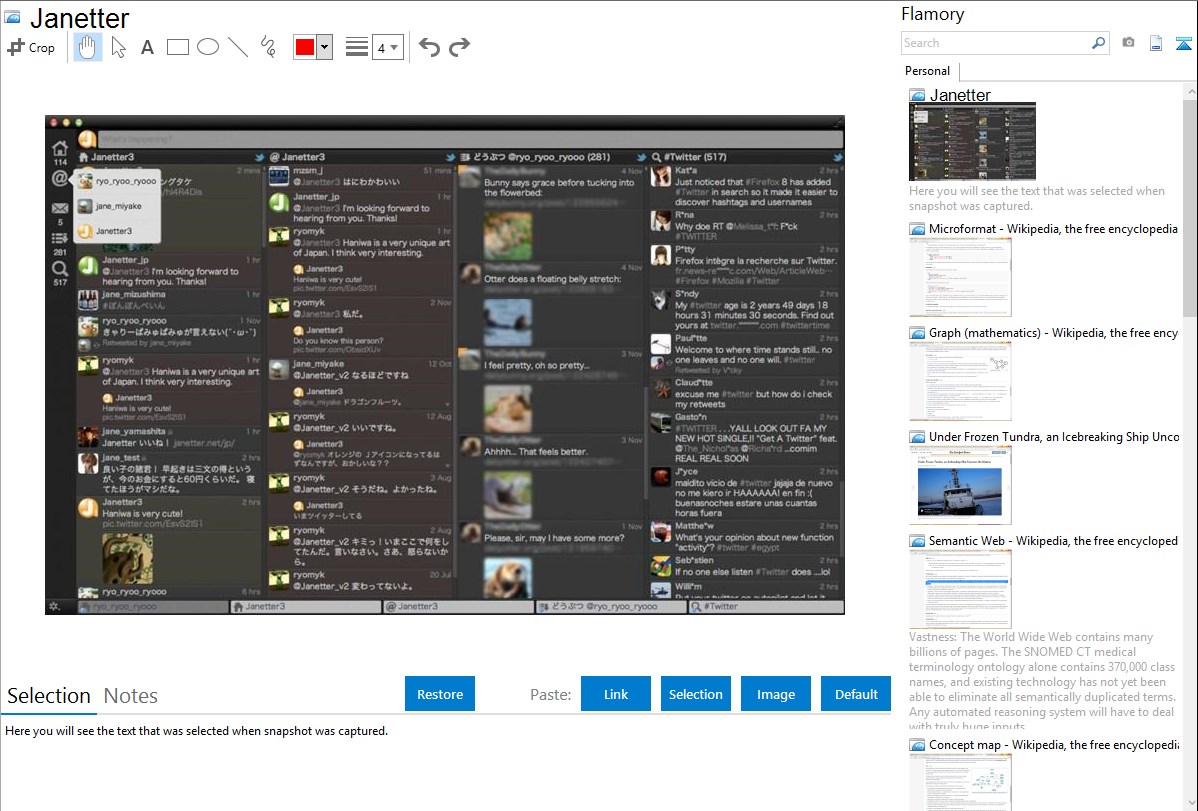The width and height of the screenshot is (1198, 811).
Task: Choose the arrow pointer tool
Action: (118, 47)
